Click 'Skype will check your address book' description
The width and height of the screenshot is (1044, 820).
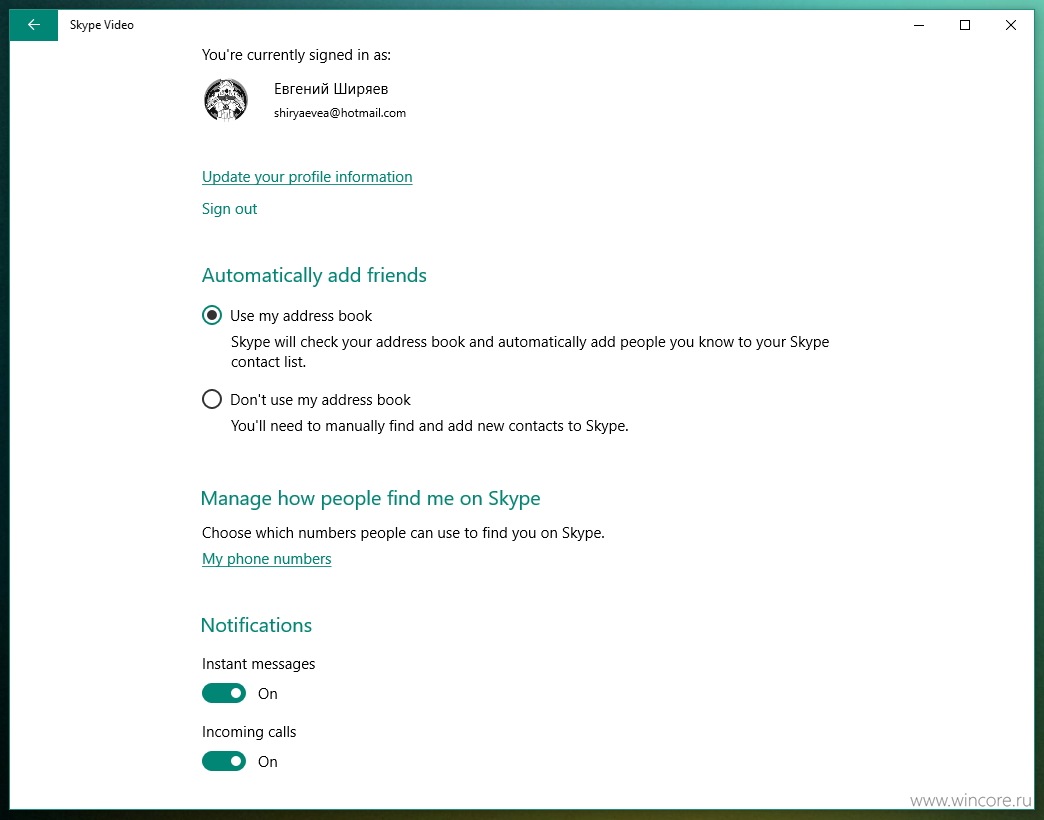[x=530, y=352]
